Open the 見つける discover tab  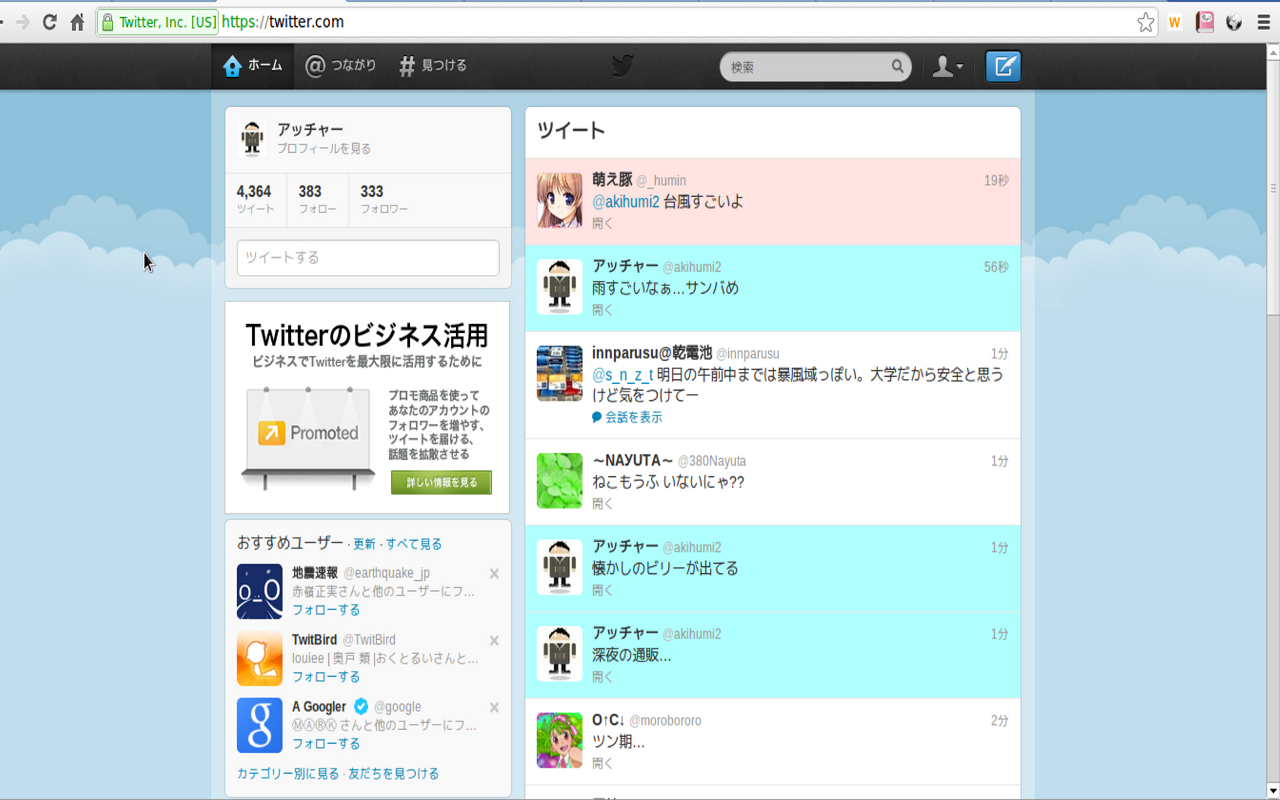tap(433, 66)
